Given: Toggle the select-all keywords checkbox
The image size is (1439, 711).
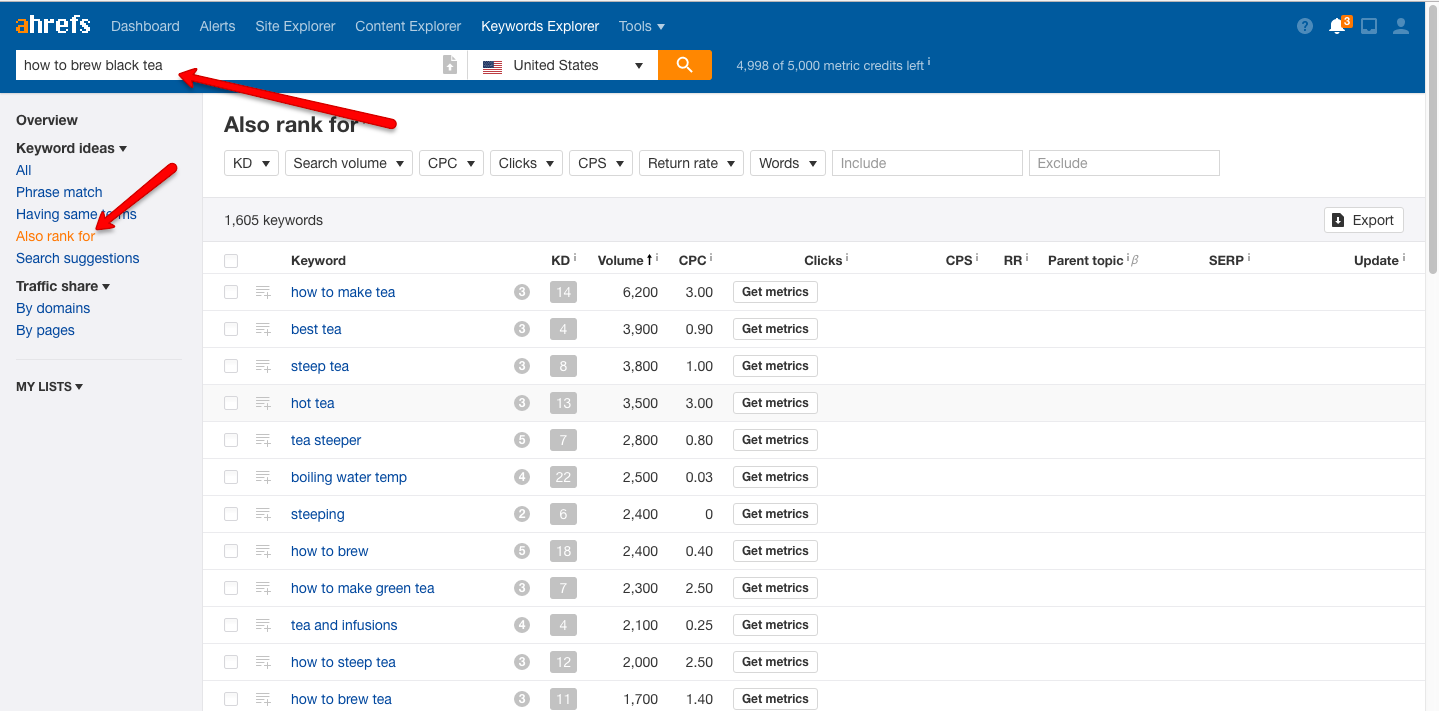Looking at the screenshot, I should point(231,261).
